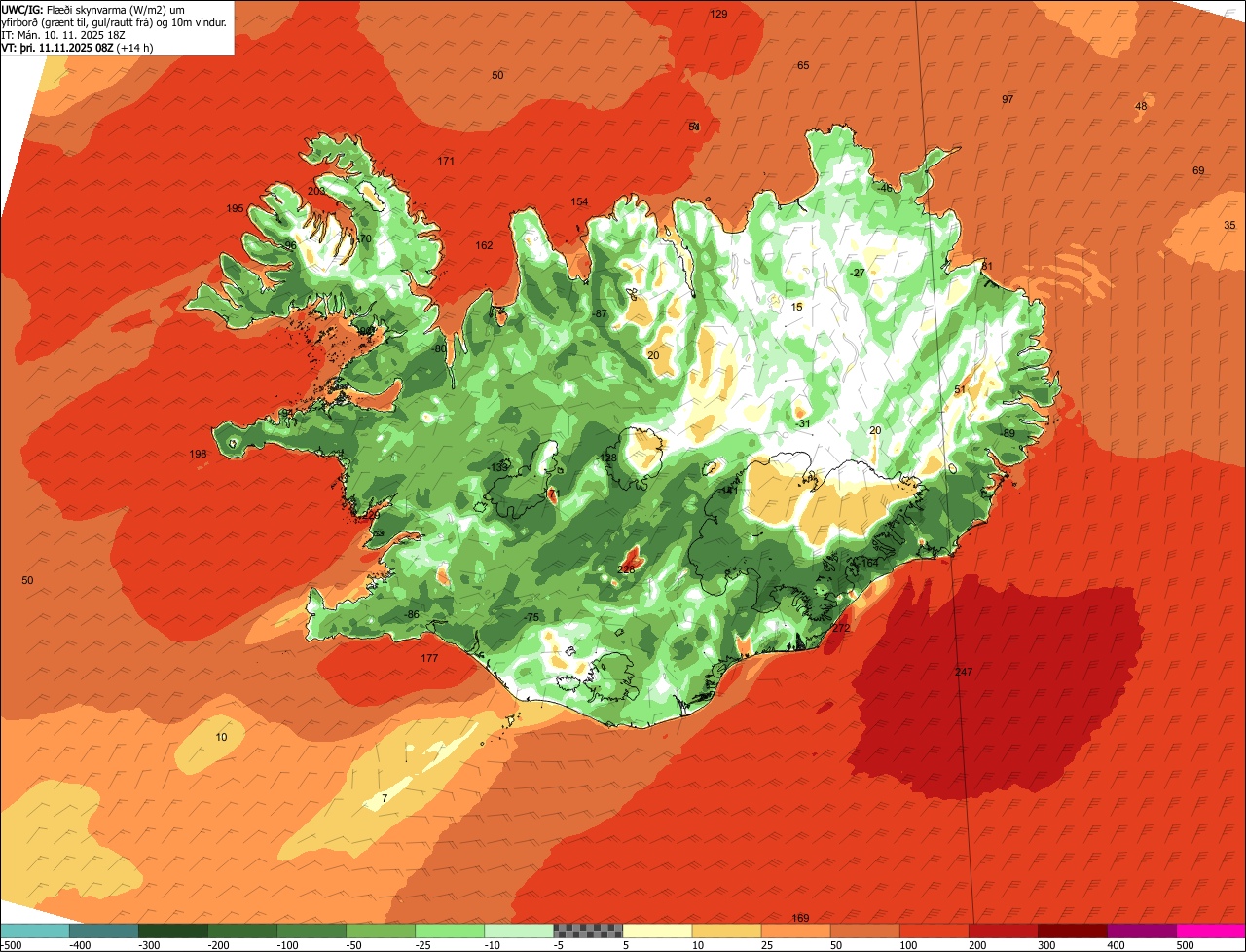
Task: Click the map value -89
Action: point(1008,433)
